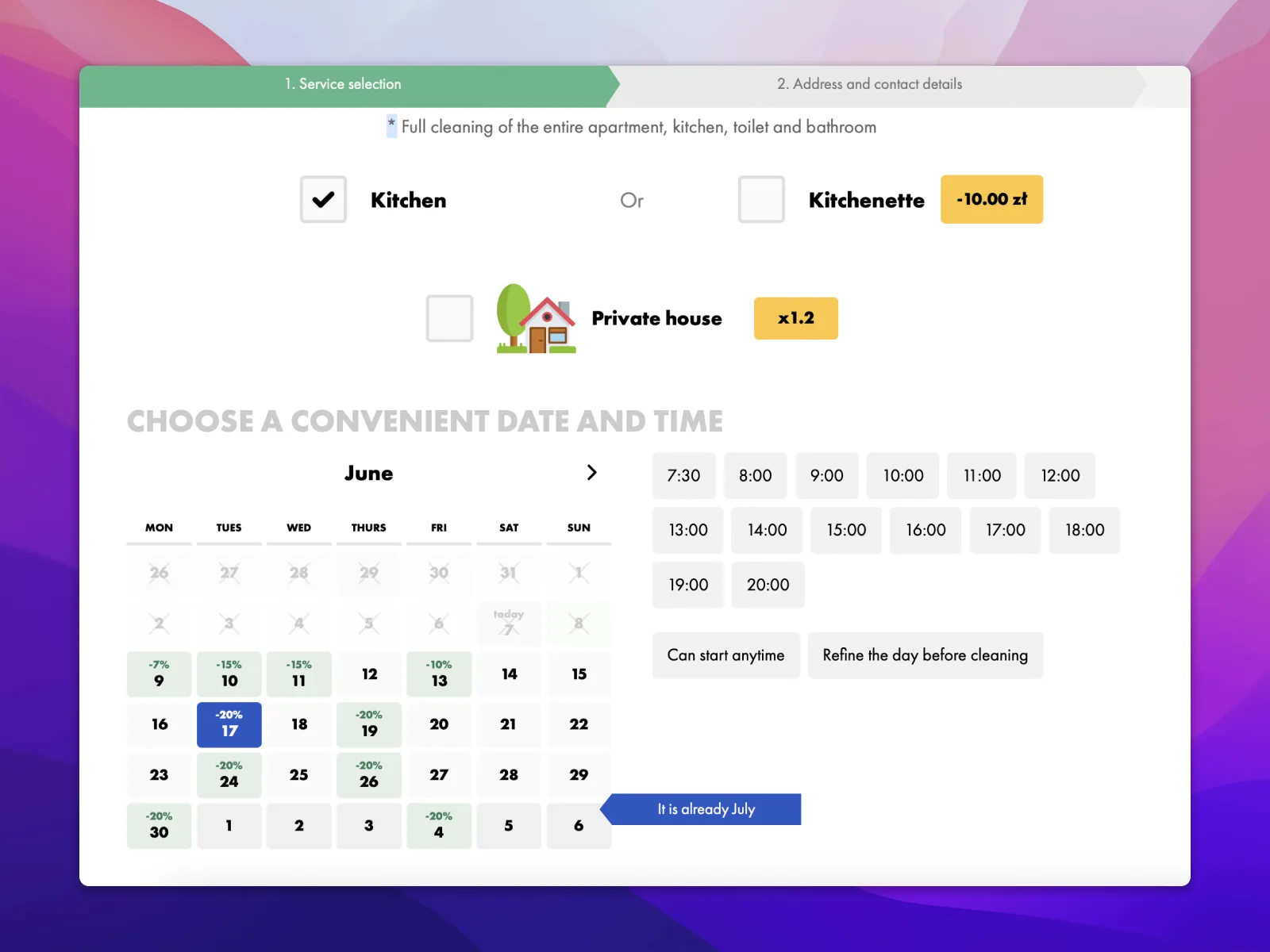Click the yellow x1.2 multiplier badge
1270x952 pixels.
pyautogui.click(x=795, y=319)
